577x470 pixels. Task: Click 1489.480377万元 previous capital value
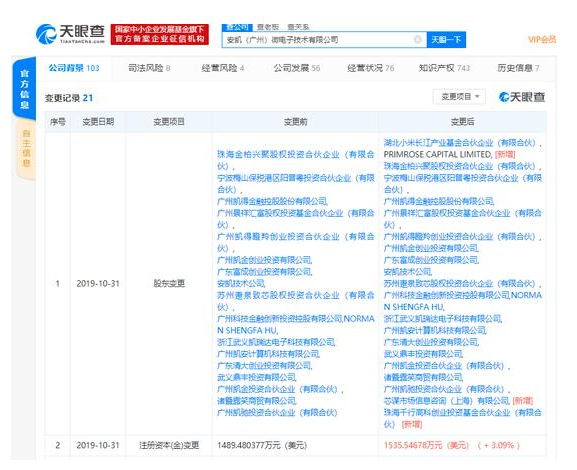[262, 445]
